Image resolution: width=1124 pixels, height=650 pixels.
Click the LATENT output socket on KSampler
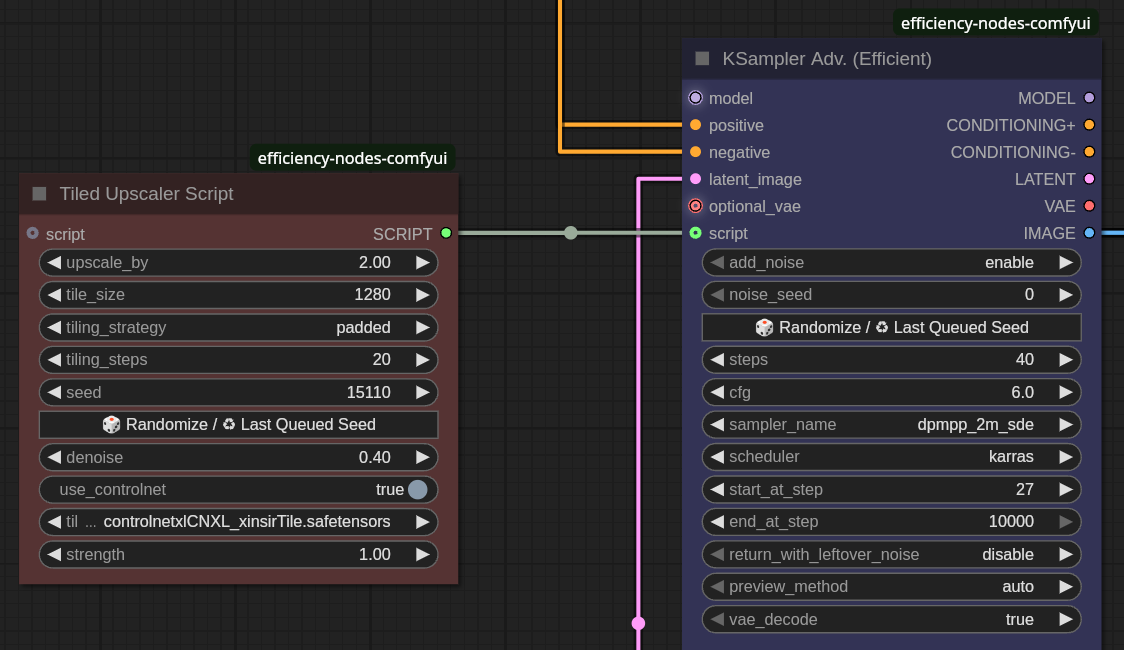tap(1090, 178)
